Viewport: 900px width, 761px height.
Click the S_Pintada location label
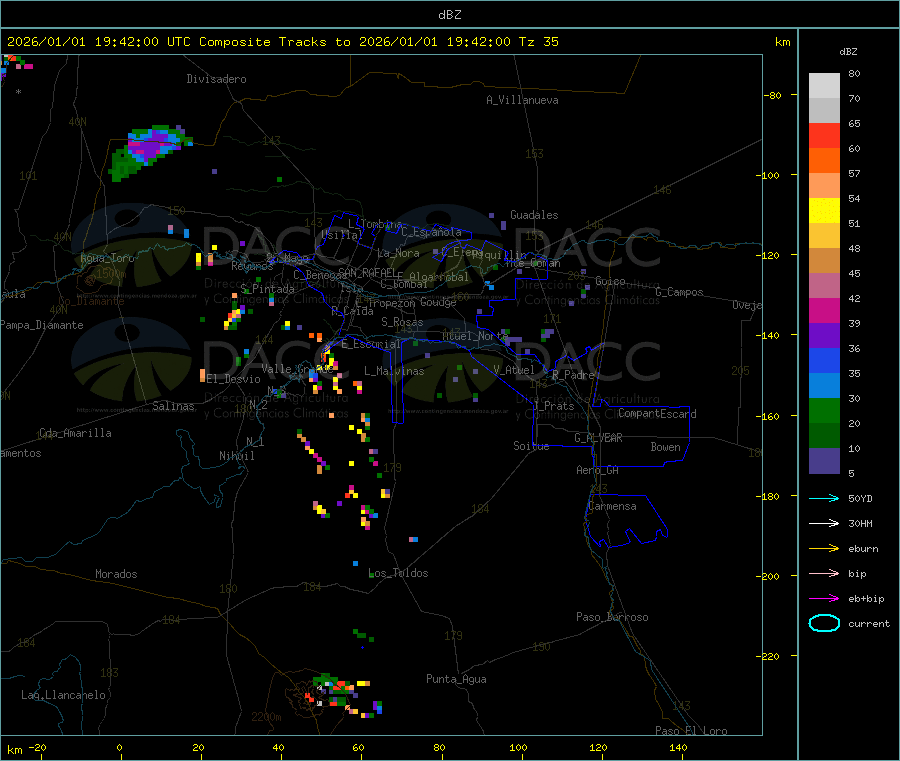click(267, 289)
